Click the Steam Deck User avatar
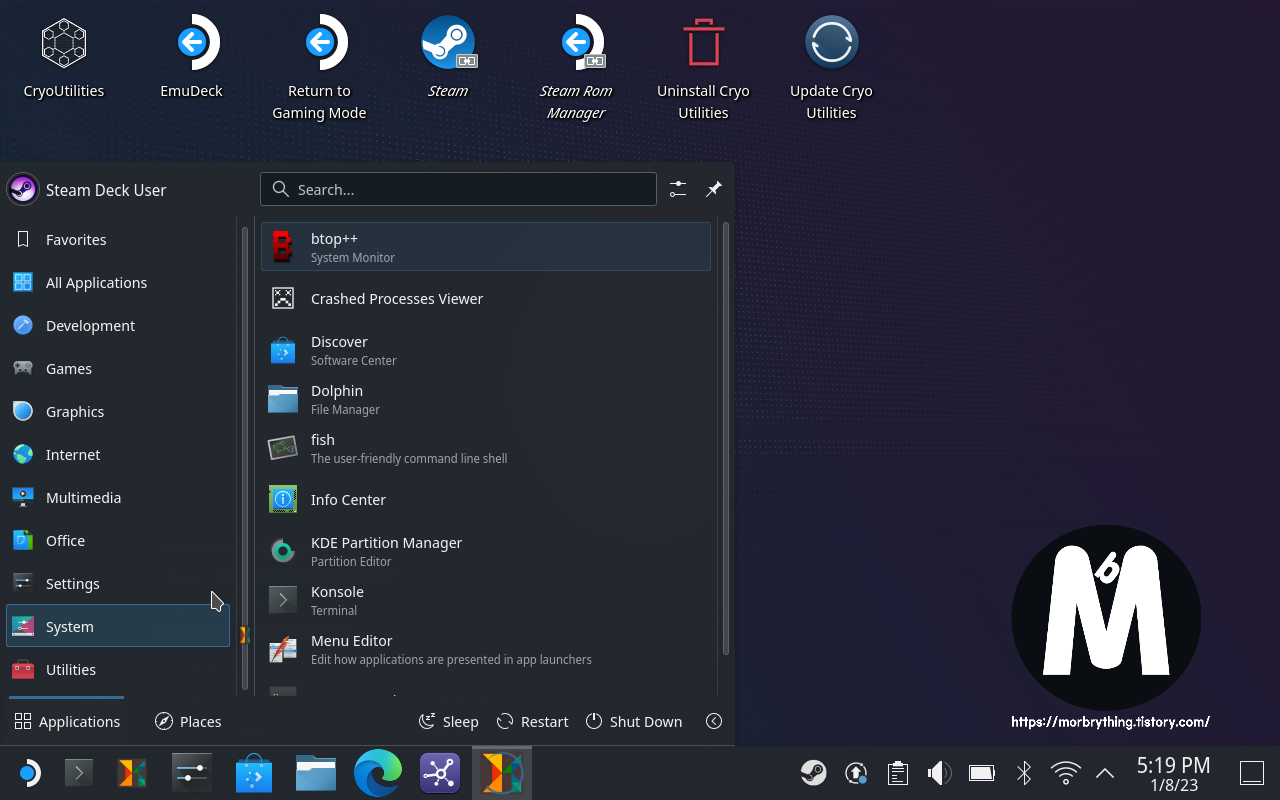This screenshot has width=1280, height=800. tap(23, 189)
